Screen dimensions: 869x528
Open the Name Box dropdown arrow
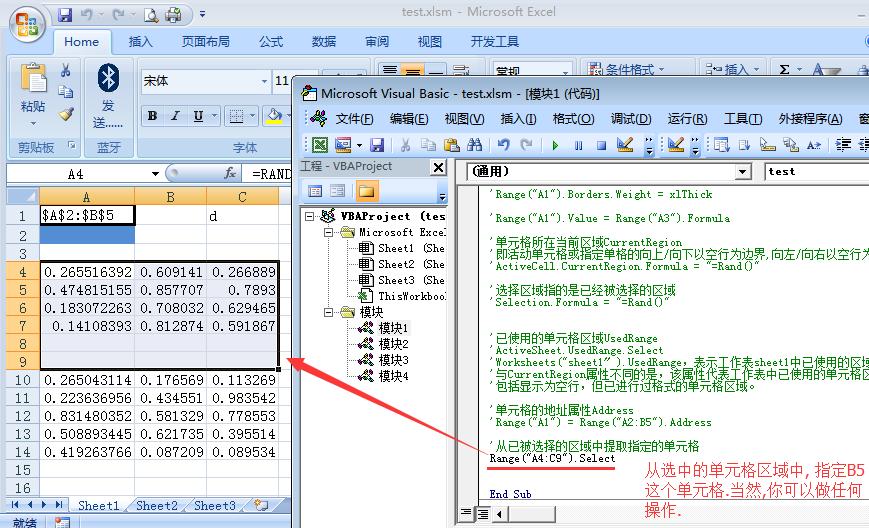[x=155, y=174]
